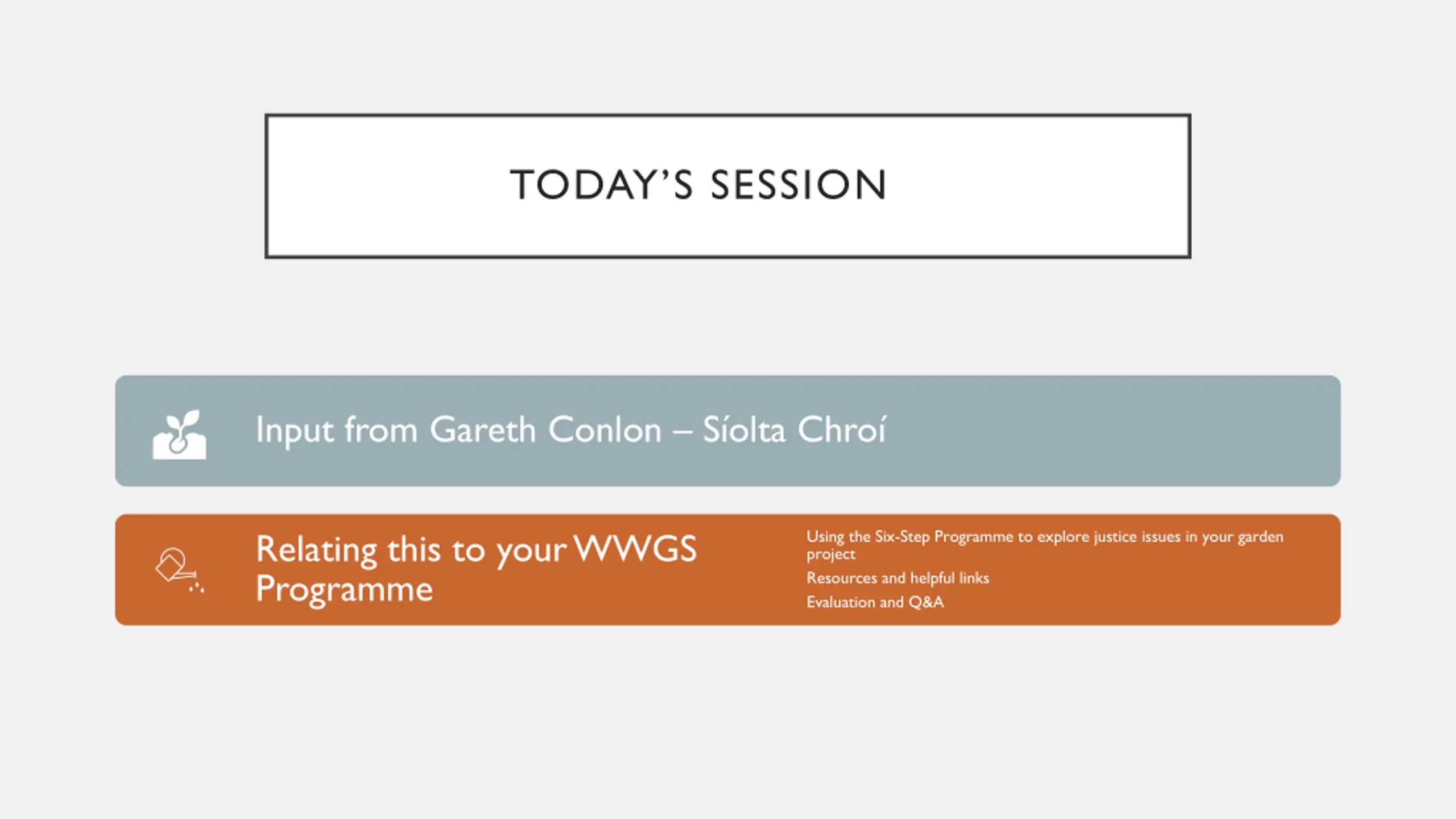Click the word project in orange banner
The width and height of the screenshot is (1456, 819).
click(831, 555)
